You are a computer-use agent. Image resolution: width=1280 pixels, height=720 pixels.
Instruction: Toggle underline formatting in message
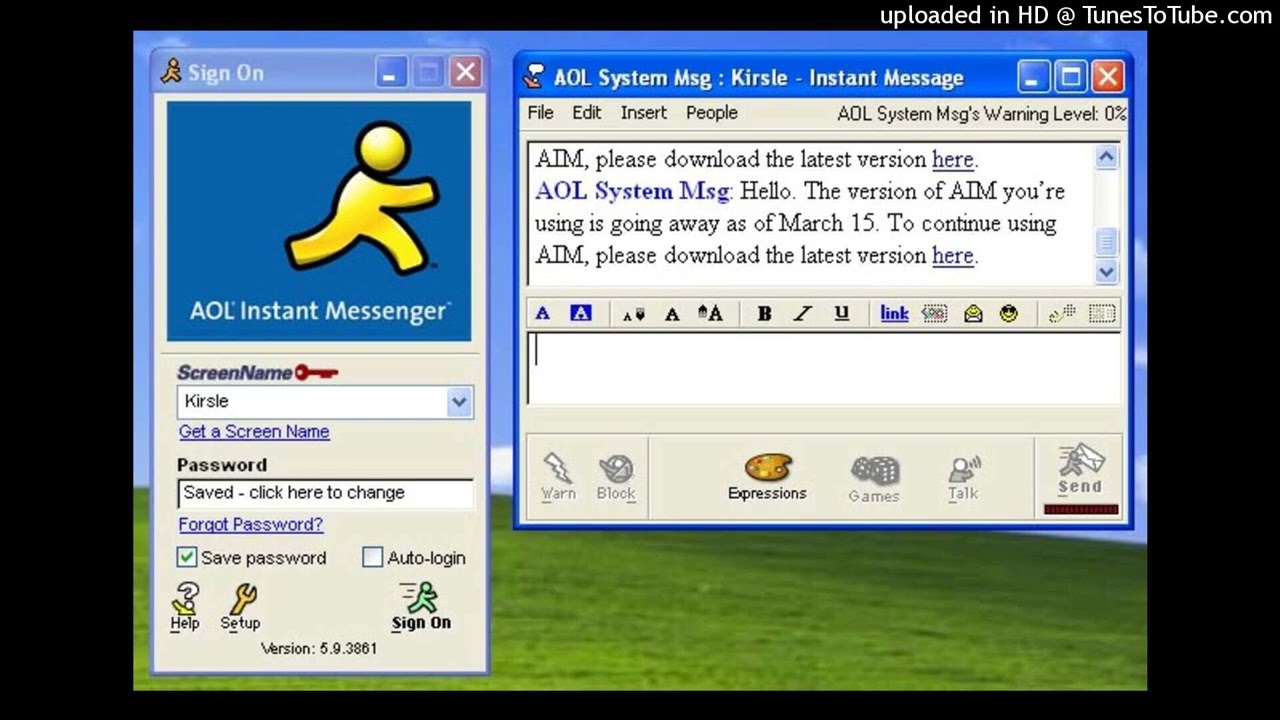pyautogui.click(x=841, y=313)
